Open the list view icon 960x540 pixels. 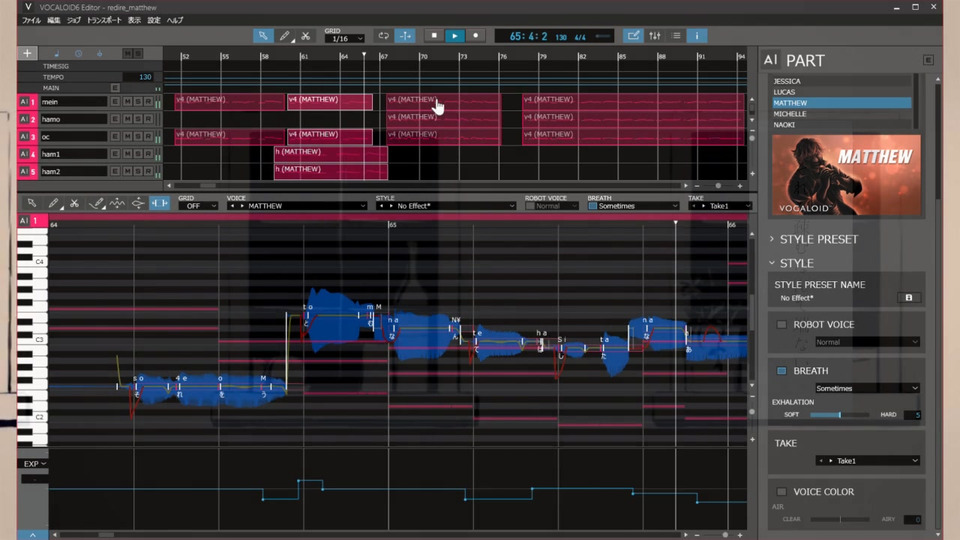[x=676, y=36]
